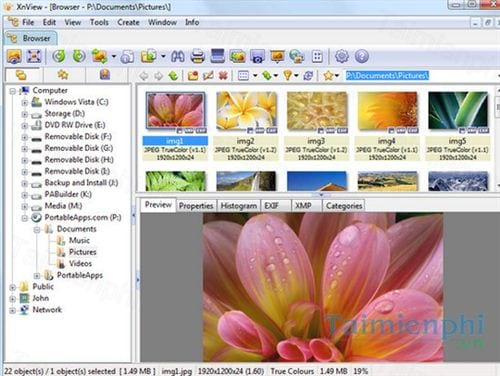This screenshot has width=500, height=376.
Task: Open the Filter bulb dropdown arrow
Action: pyautogui.click(x=296, y=76)
